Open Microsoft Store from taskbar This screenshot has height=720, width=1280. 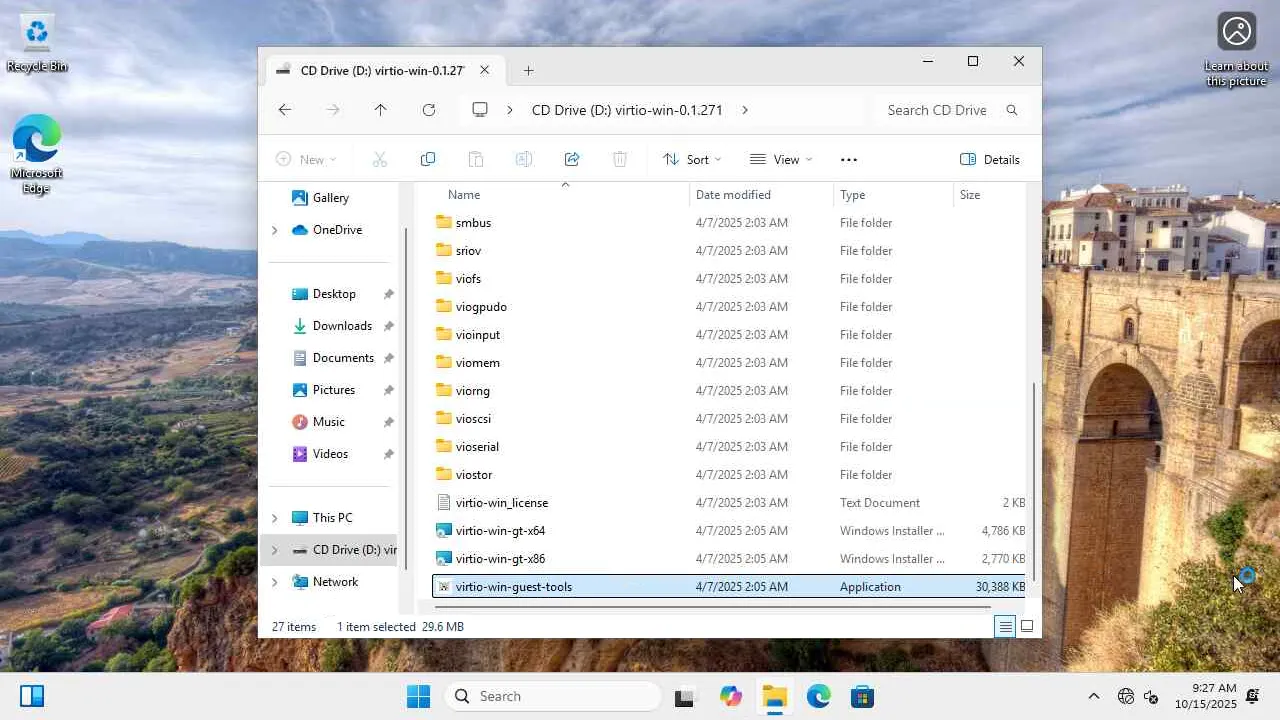point(863,696)
